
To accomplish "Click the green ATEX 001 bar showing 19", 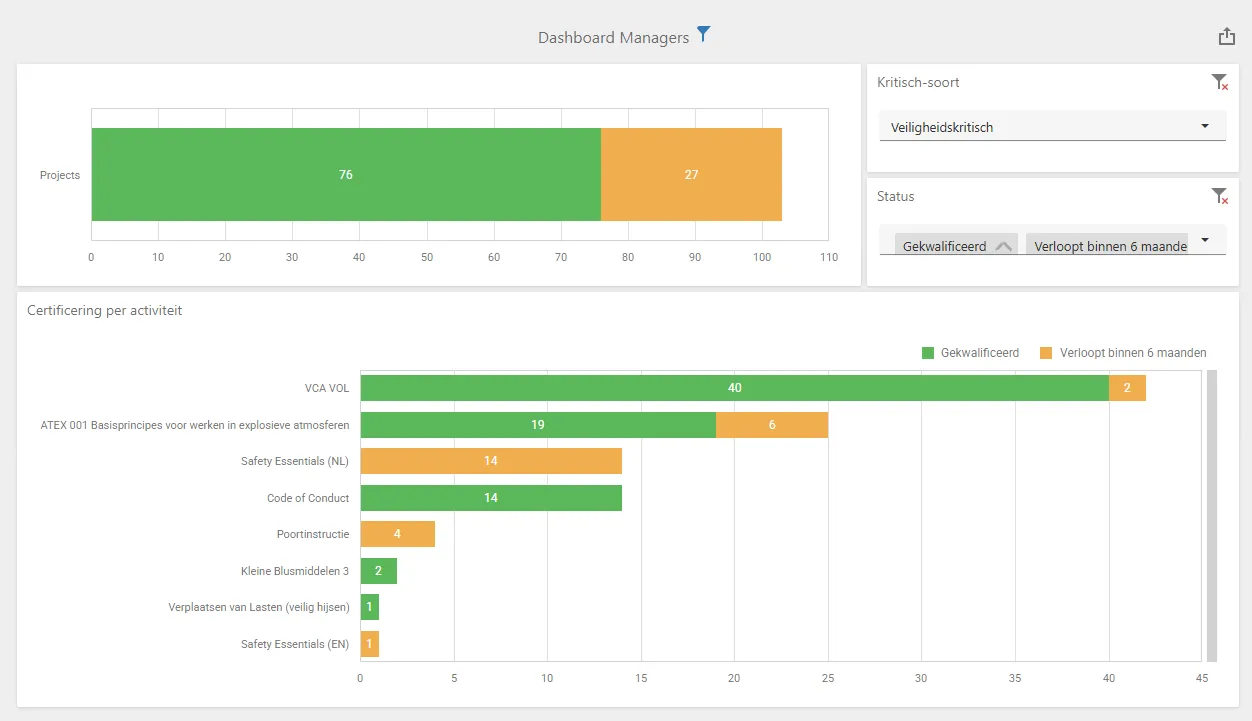I will pyautogui.click(x=538, y=425).
